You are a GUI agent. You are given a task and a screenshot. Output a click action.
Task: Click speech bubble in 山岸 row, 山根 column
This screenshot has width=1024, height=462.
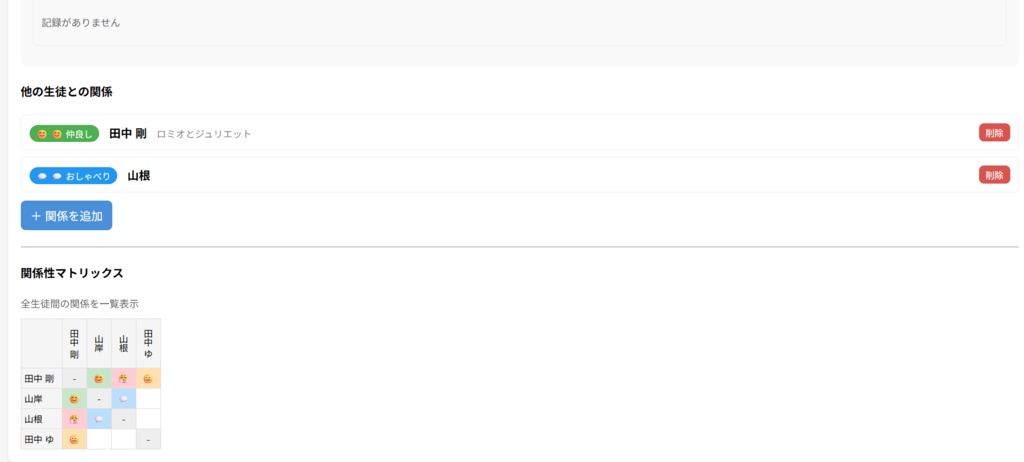[123, 399]
